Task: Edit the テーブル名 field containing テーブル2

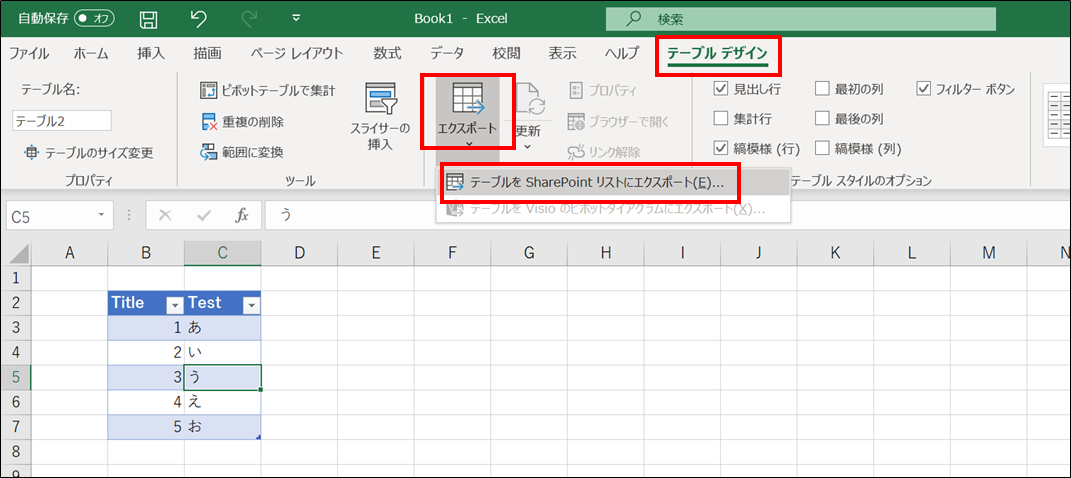Action: pos(61,121)
